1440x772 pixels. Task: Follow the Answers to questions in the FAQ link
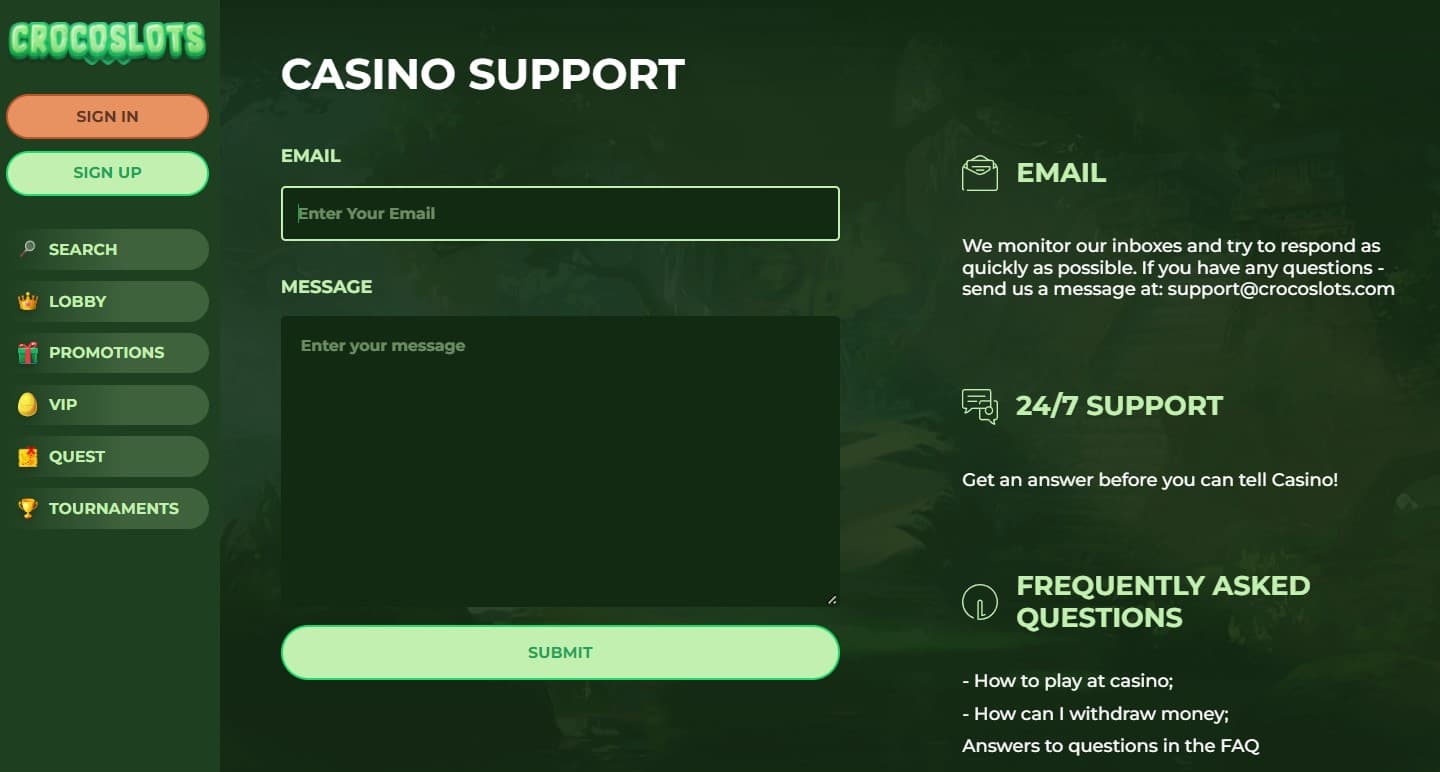[1110, 745]
